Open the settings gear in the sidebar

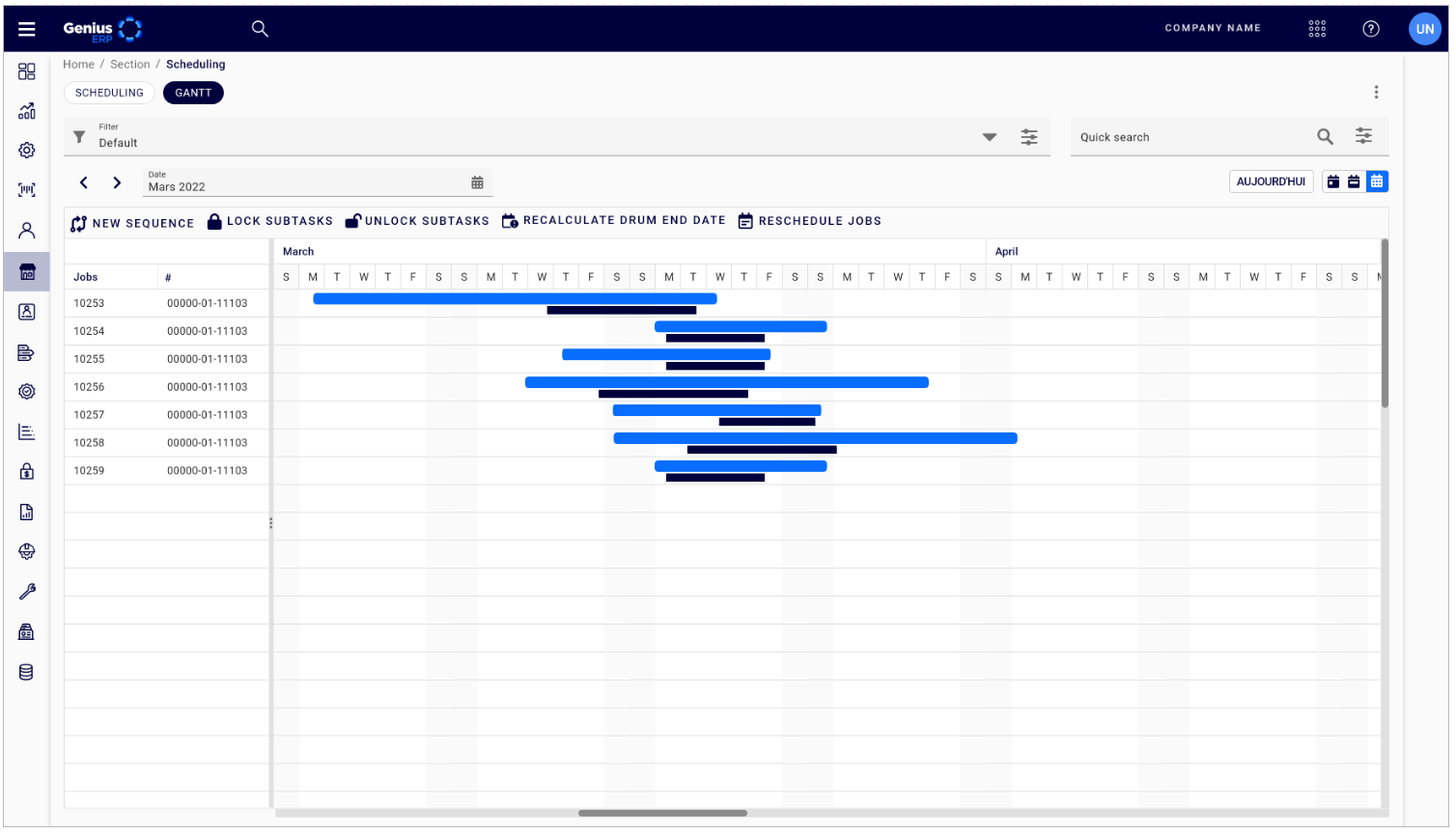click(x=26, y=150)
